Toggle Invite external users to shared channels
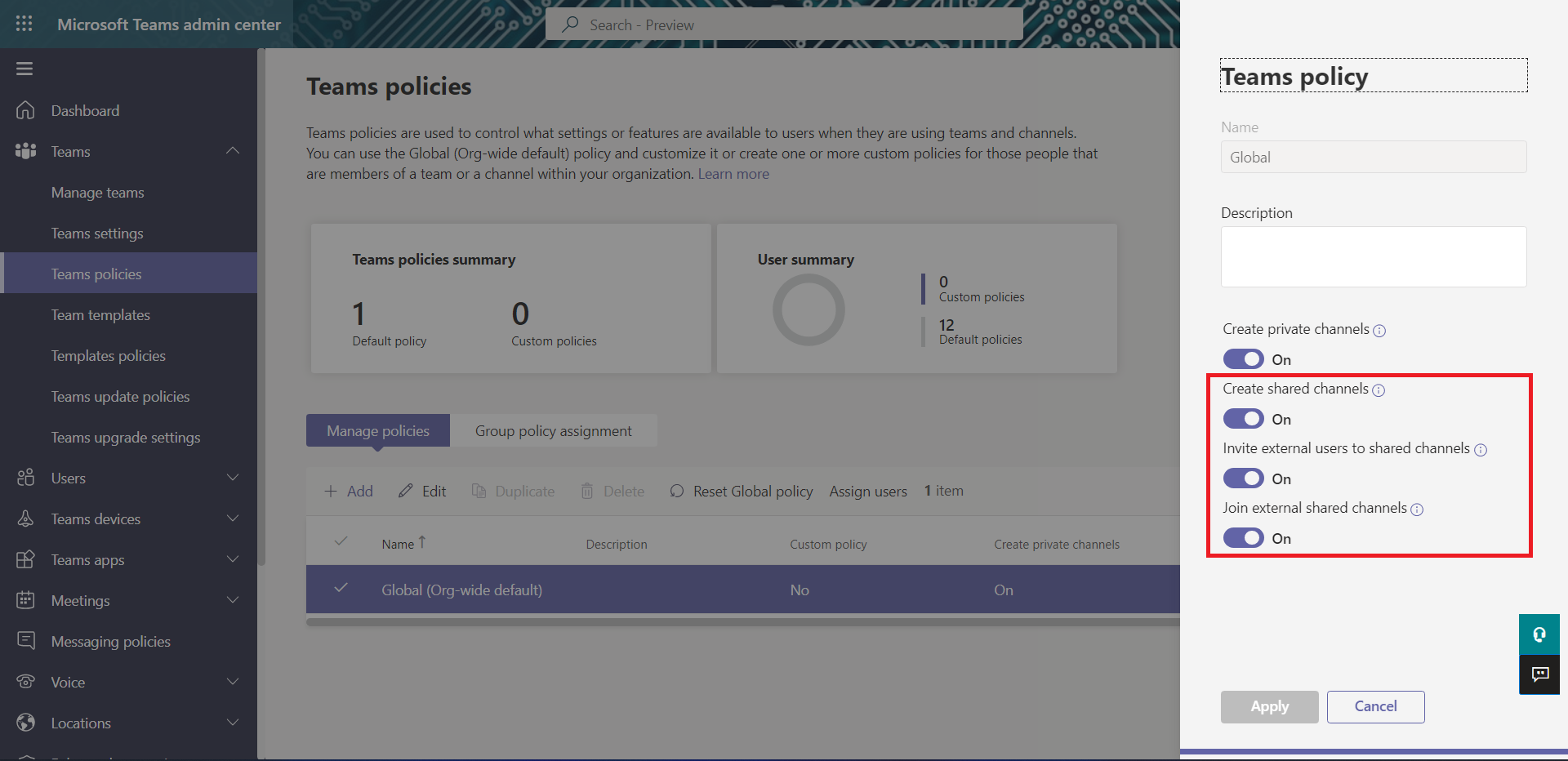The height and width of the screenshot is (761, 1568). pyautogui.click(x=1243, y=478)
